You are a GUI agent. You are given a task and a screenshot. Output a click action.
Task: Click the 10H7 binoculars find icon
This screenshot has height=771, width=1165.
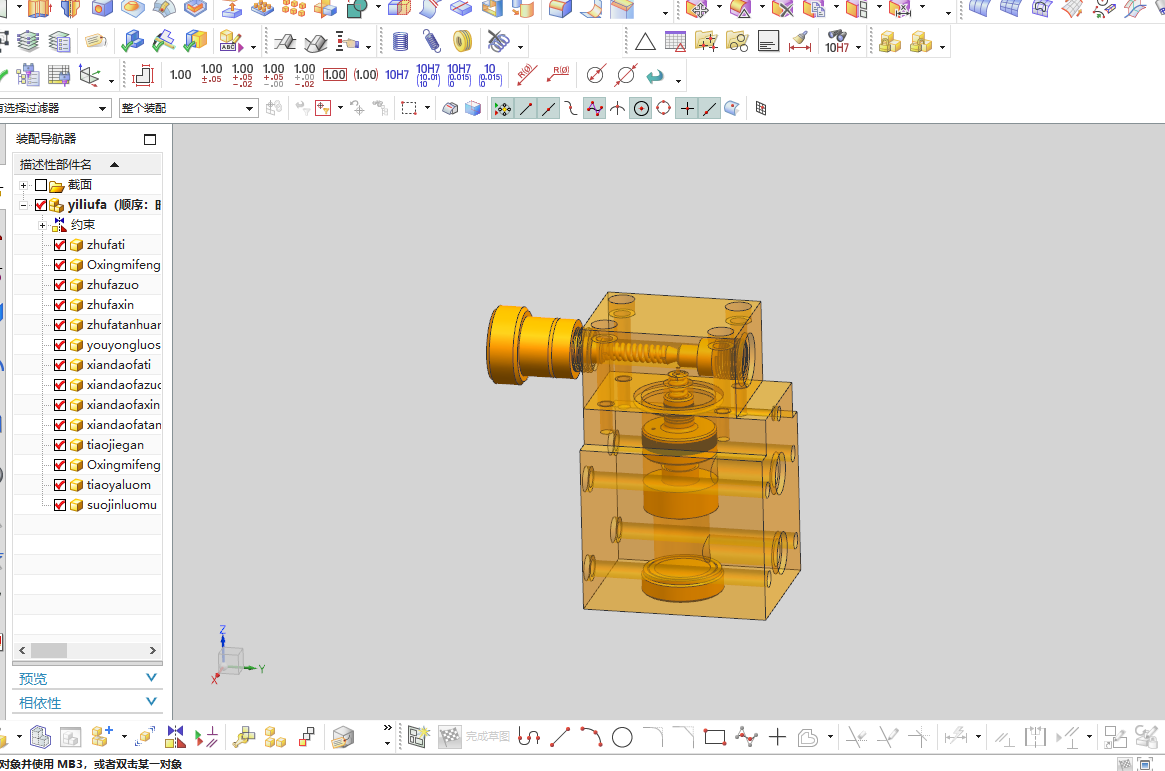[x=837, y=42]
